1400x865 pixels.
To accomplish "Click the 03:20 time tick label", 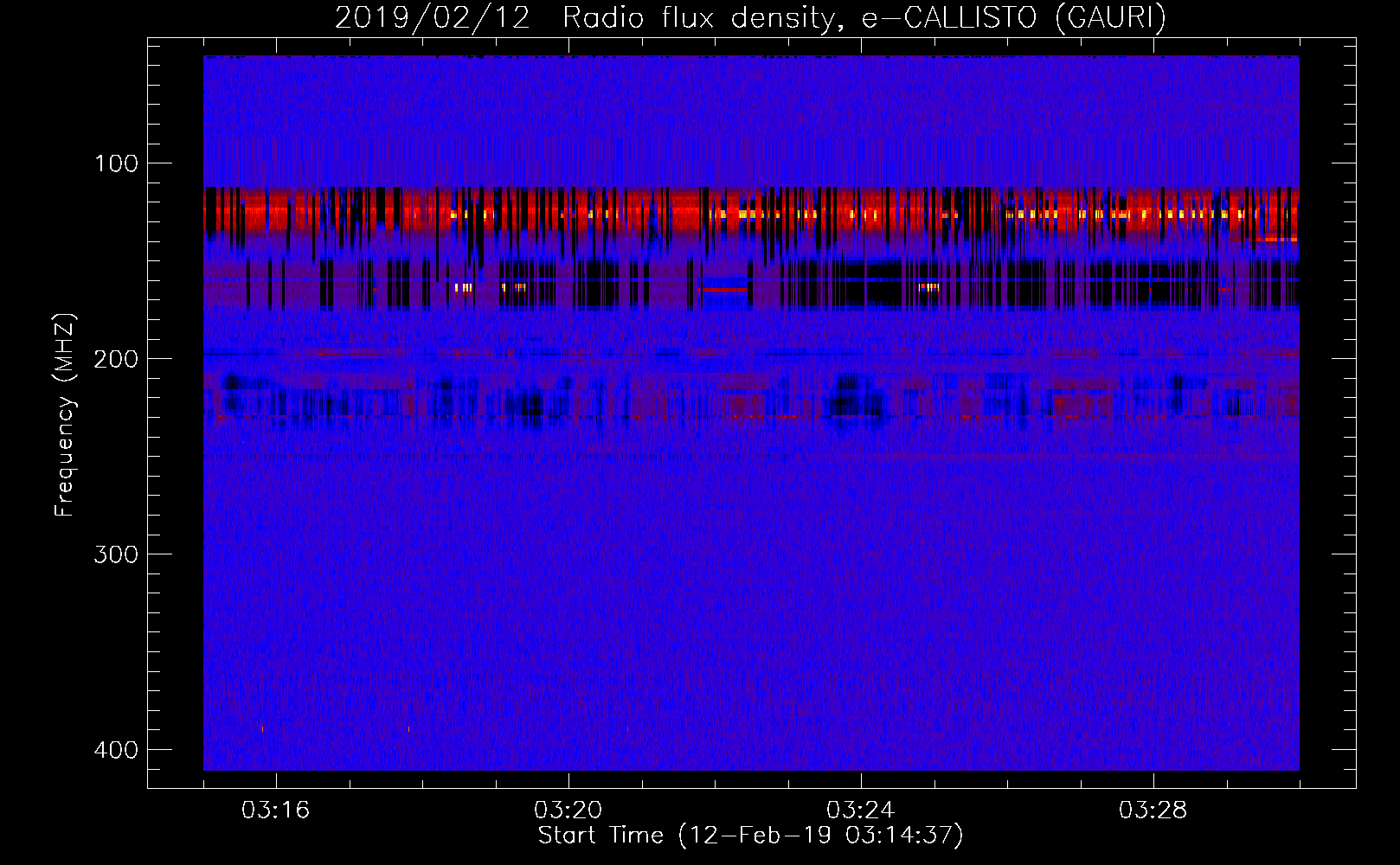I will coord(568,811).
